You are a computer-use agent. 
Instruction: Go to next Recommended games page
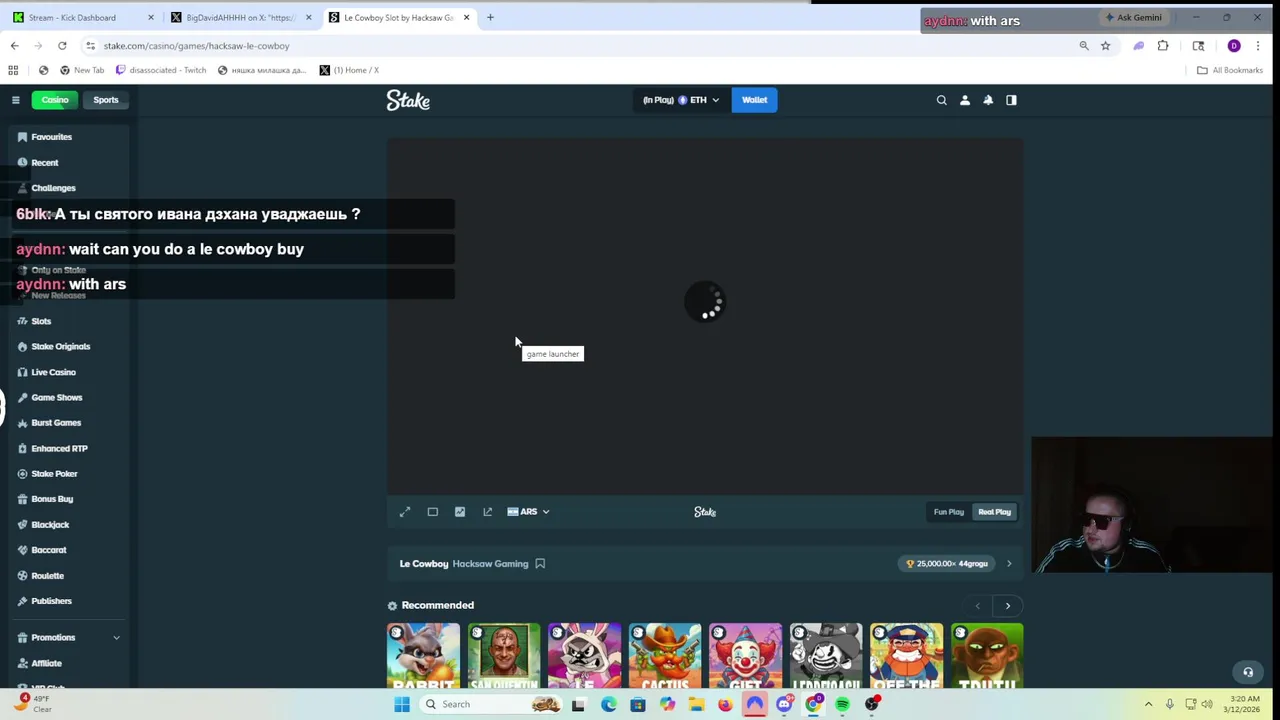[1008, 606]
